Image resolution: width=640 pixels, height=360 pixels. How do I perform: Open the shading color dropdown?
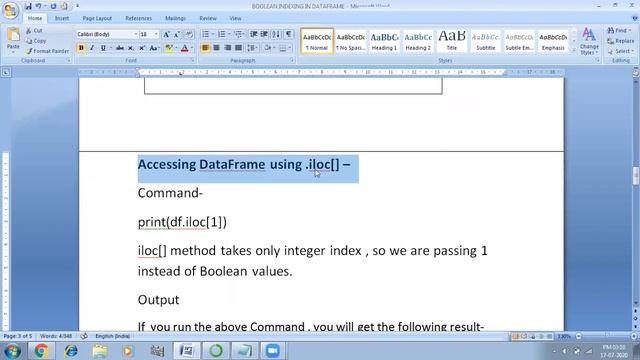pos(274,48)
